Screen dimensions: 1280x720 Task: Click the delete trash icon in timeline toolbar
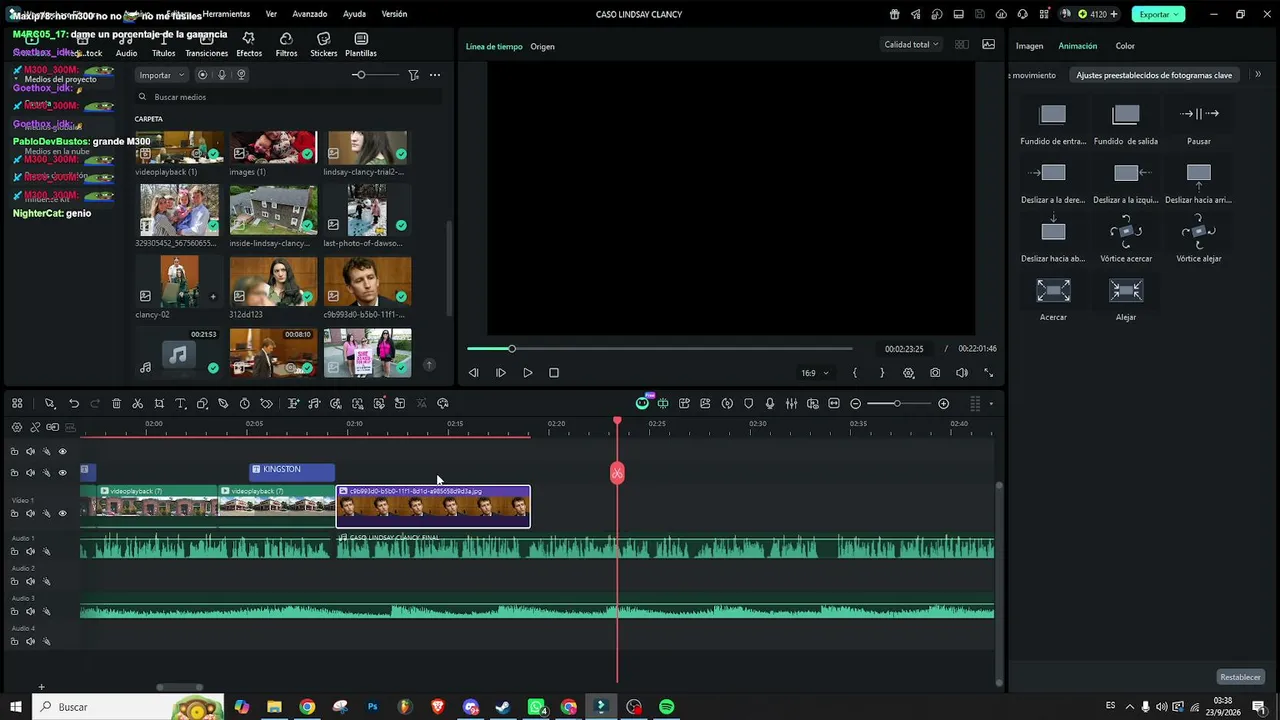pos(116,404)
